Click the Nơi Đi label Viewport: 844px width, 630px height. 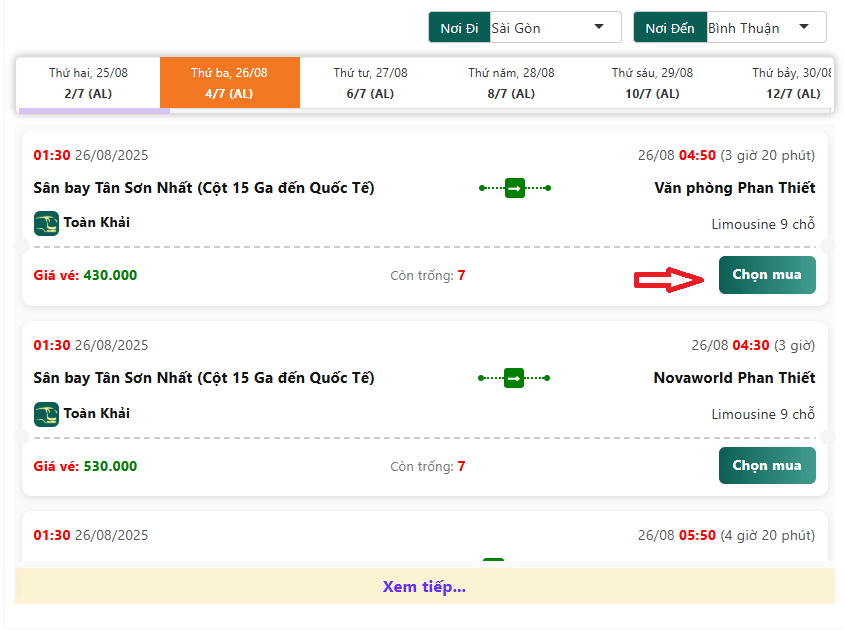point(459,27)
